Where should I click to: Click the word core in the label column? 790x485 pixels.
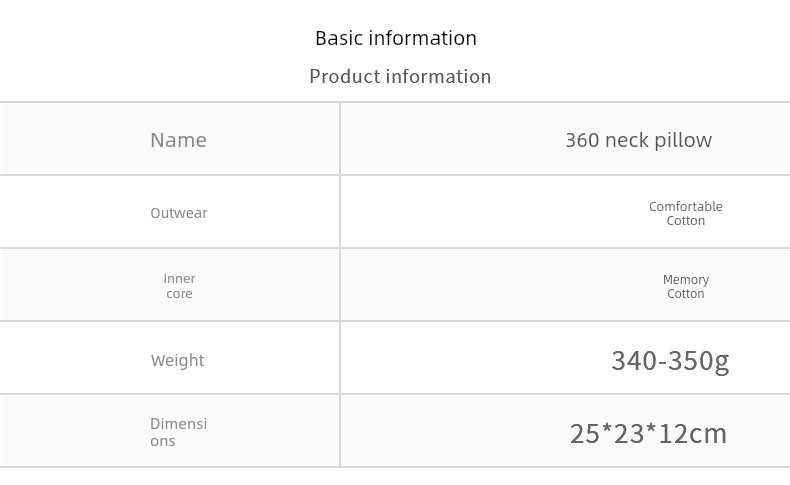(179, 294)
